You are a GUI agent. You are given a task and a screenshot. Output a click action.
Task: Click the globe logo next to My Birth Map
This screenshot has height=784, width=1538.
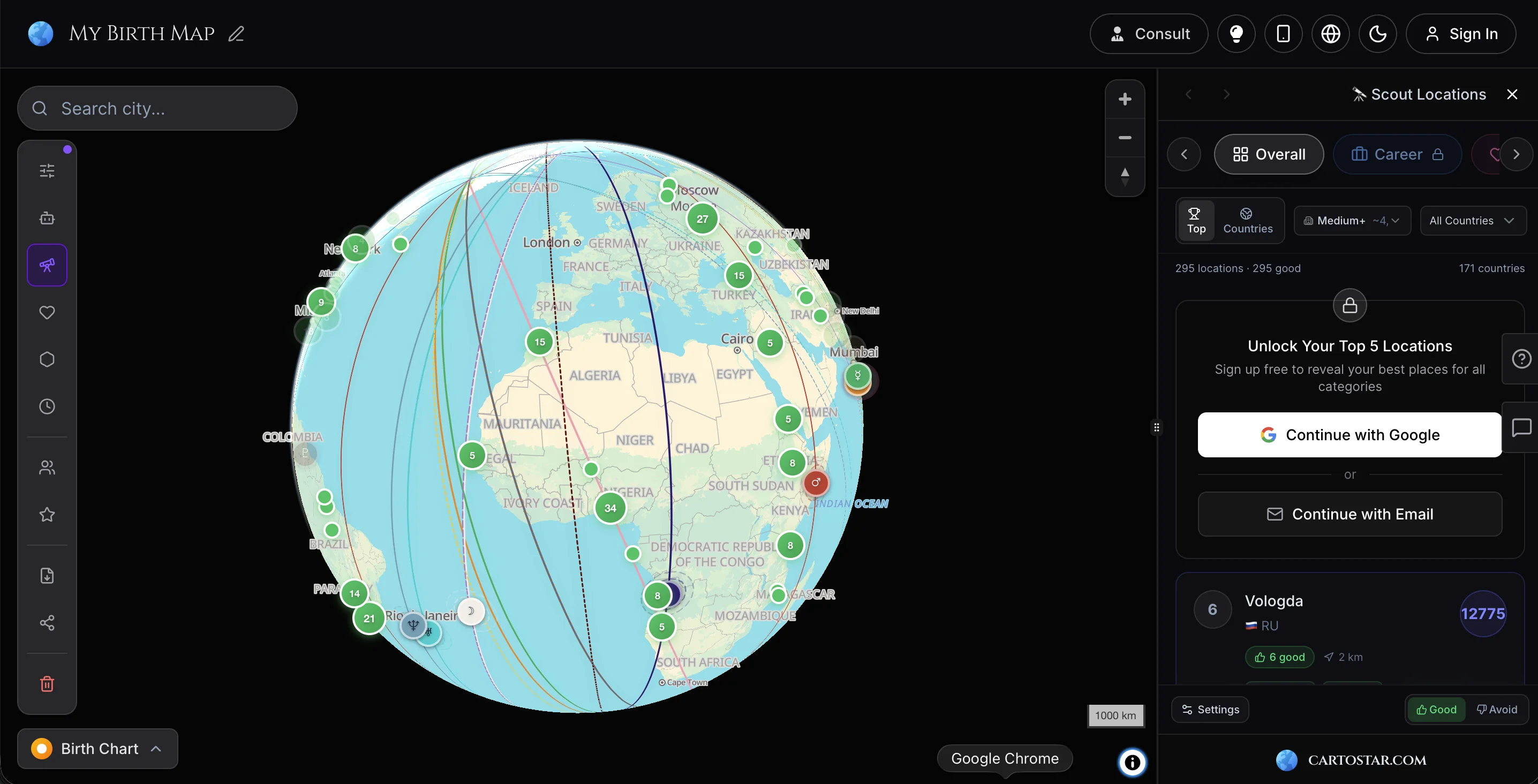coord(41,33)
